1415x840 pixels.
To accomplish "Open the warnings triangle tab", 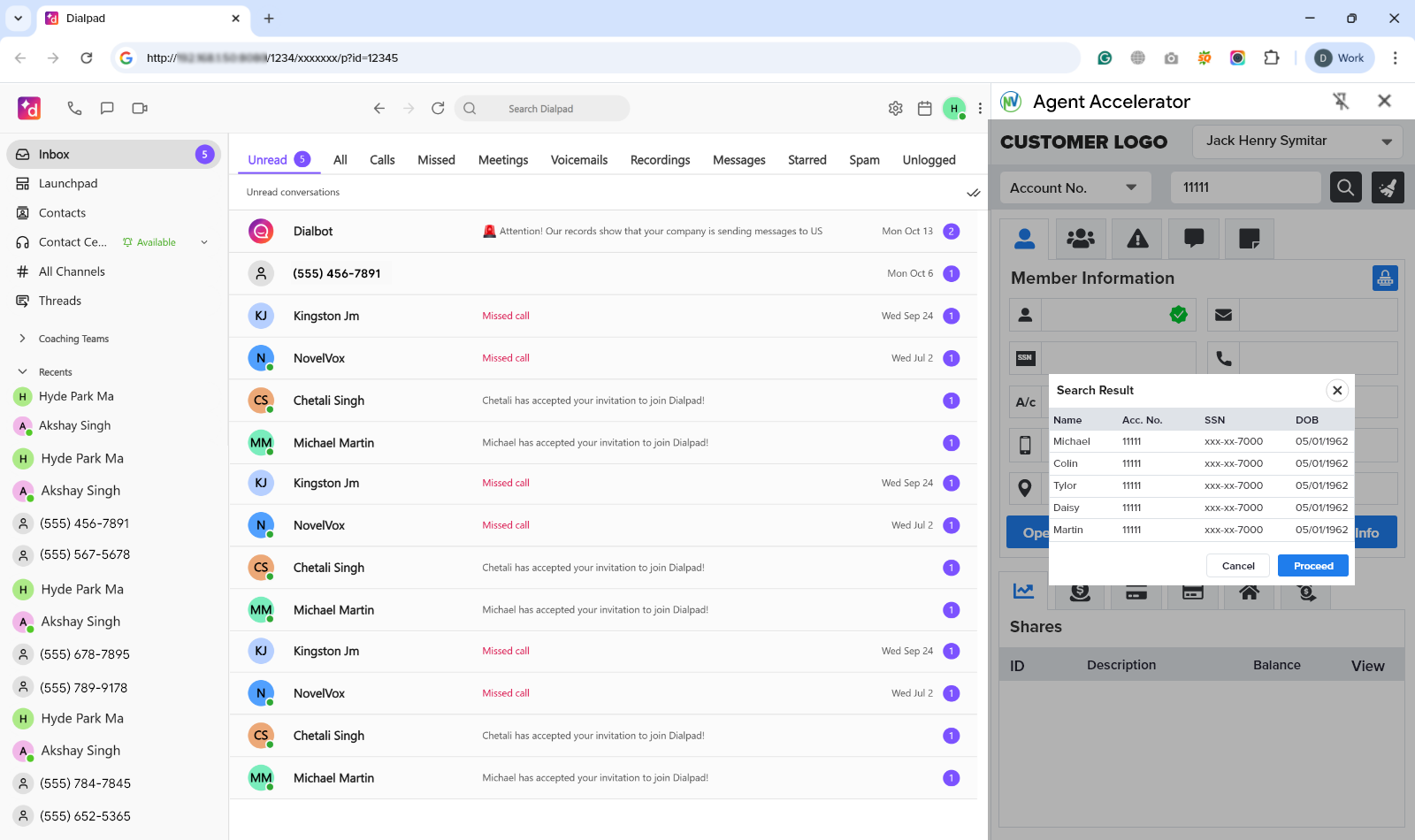I will click(1137, 239).
